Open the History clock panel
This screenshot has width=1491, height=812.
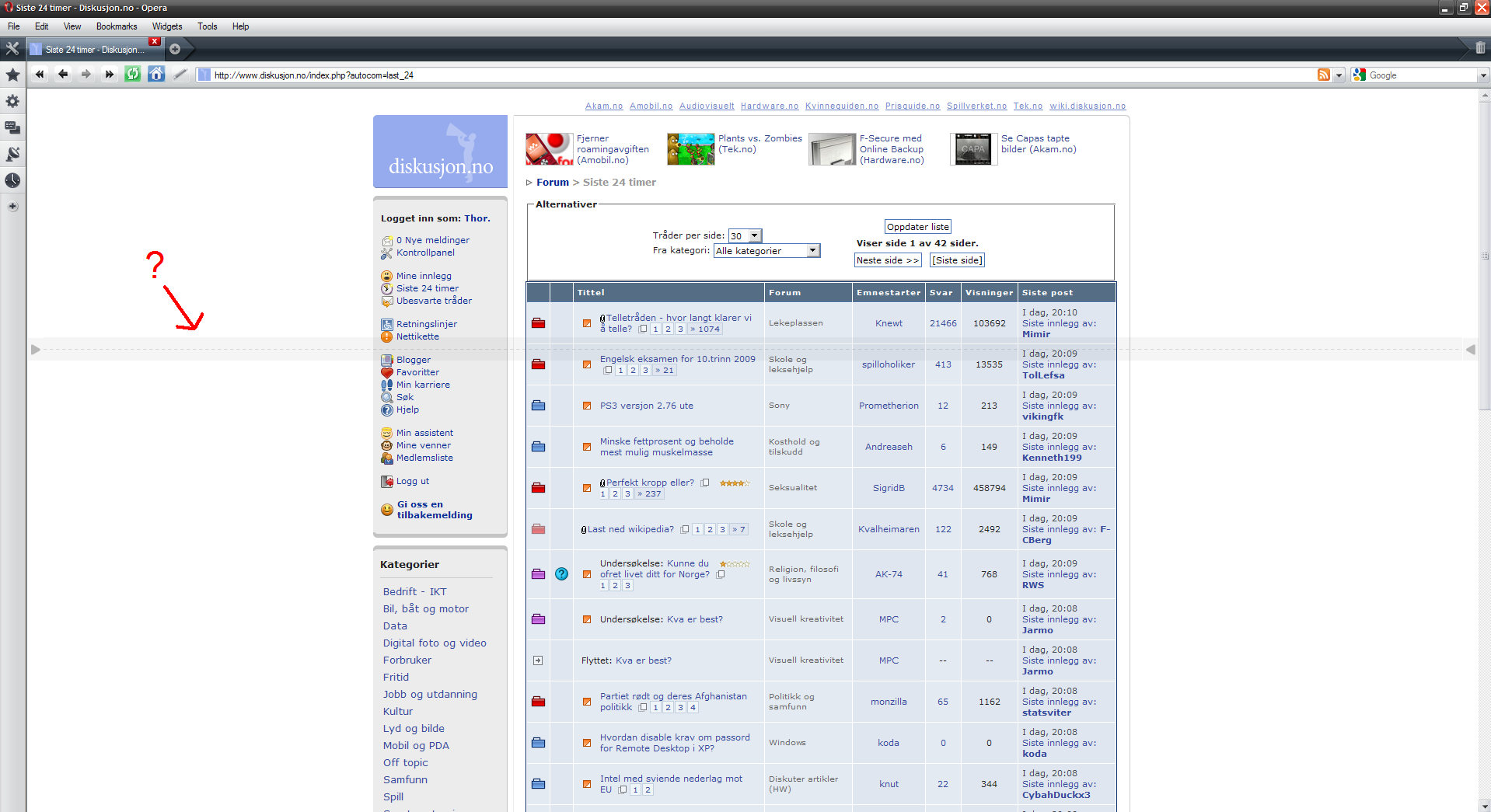click(x=12, y=180)
